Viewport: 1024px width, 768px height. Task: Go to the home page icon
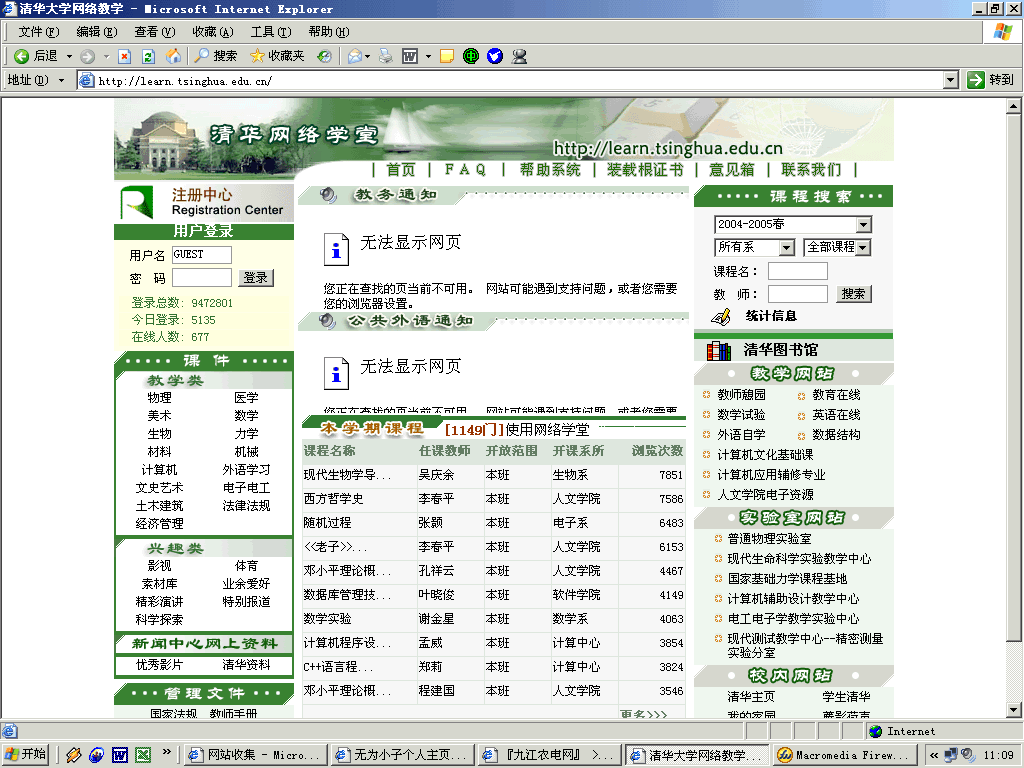coord(173,56)
